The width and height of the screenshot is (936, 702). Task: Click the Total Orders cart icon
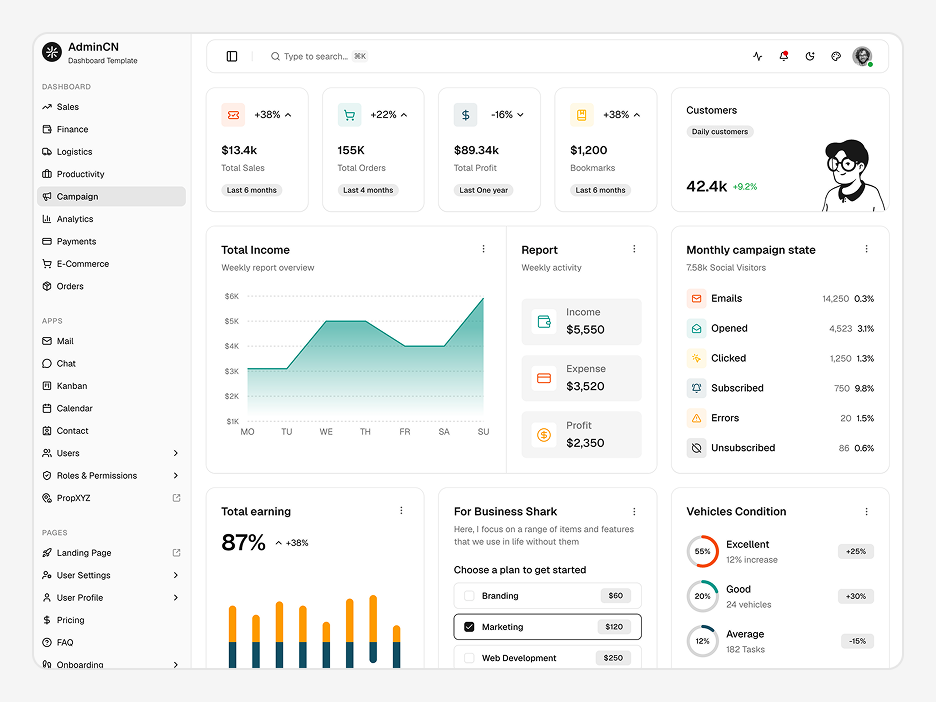[x=349, y=115]
